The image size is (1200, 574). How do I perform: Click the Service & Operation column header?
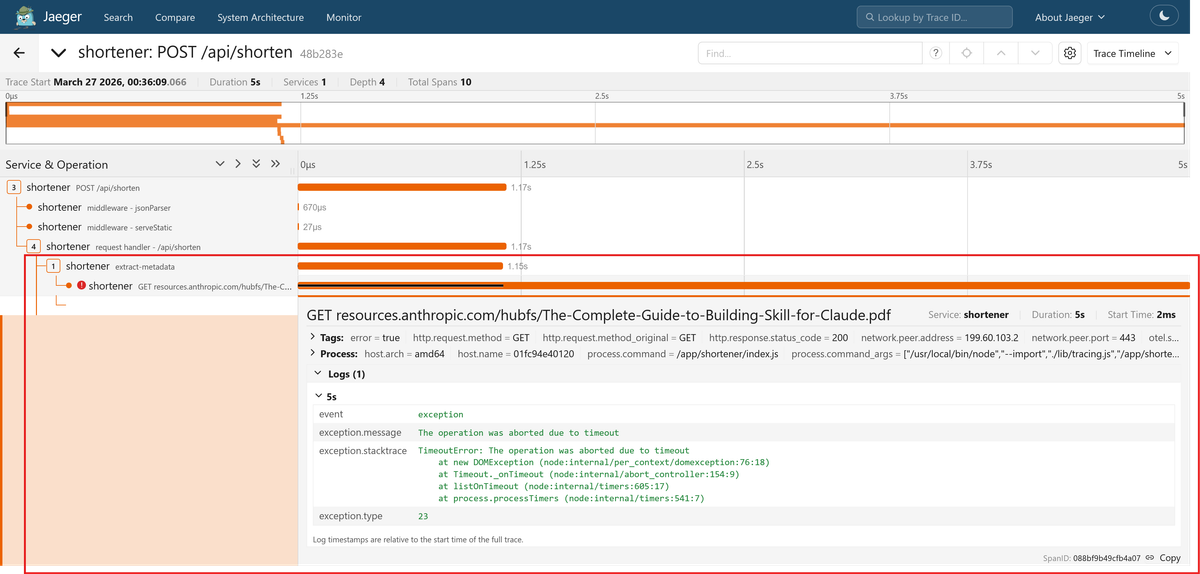tap(57, 164)
